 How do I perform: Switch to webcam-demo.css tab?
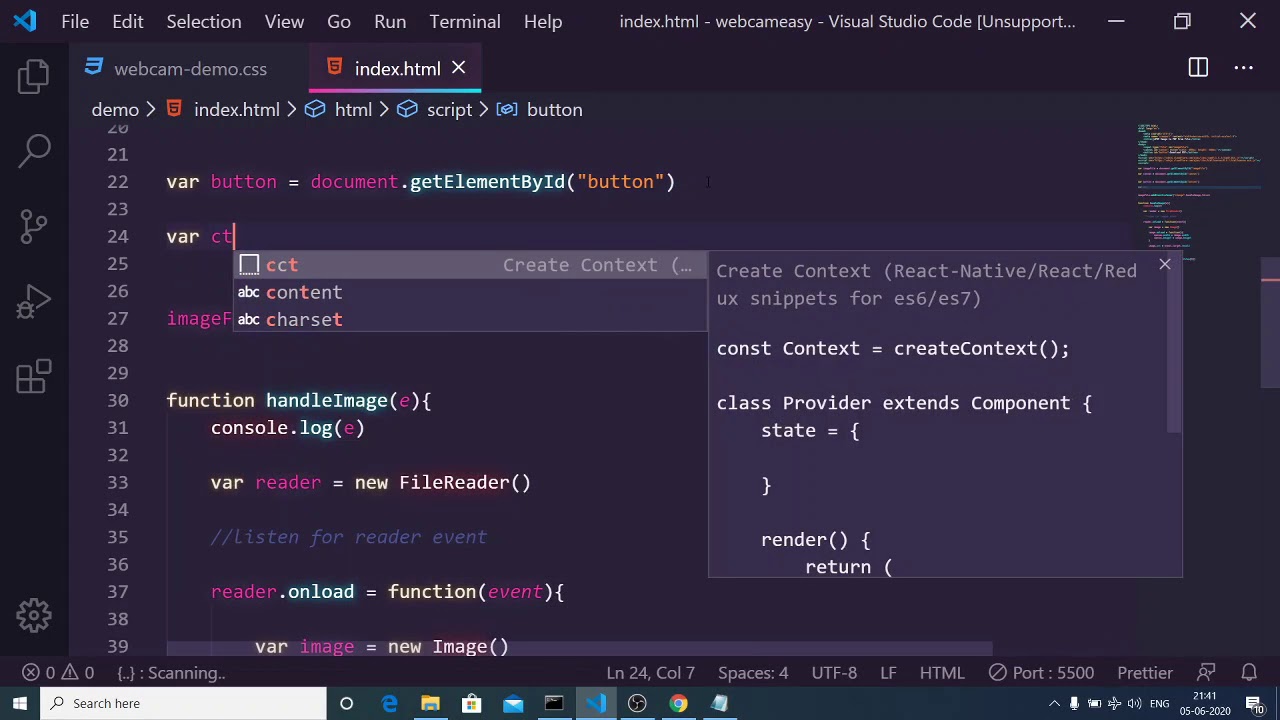pyautogui.click(x=190, y=69)
